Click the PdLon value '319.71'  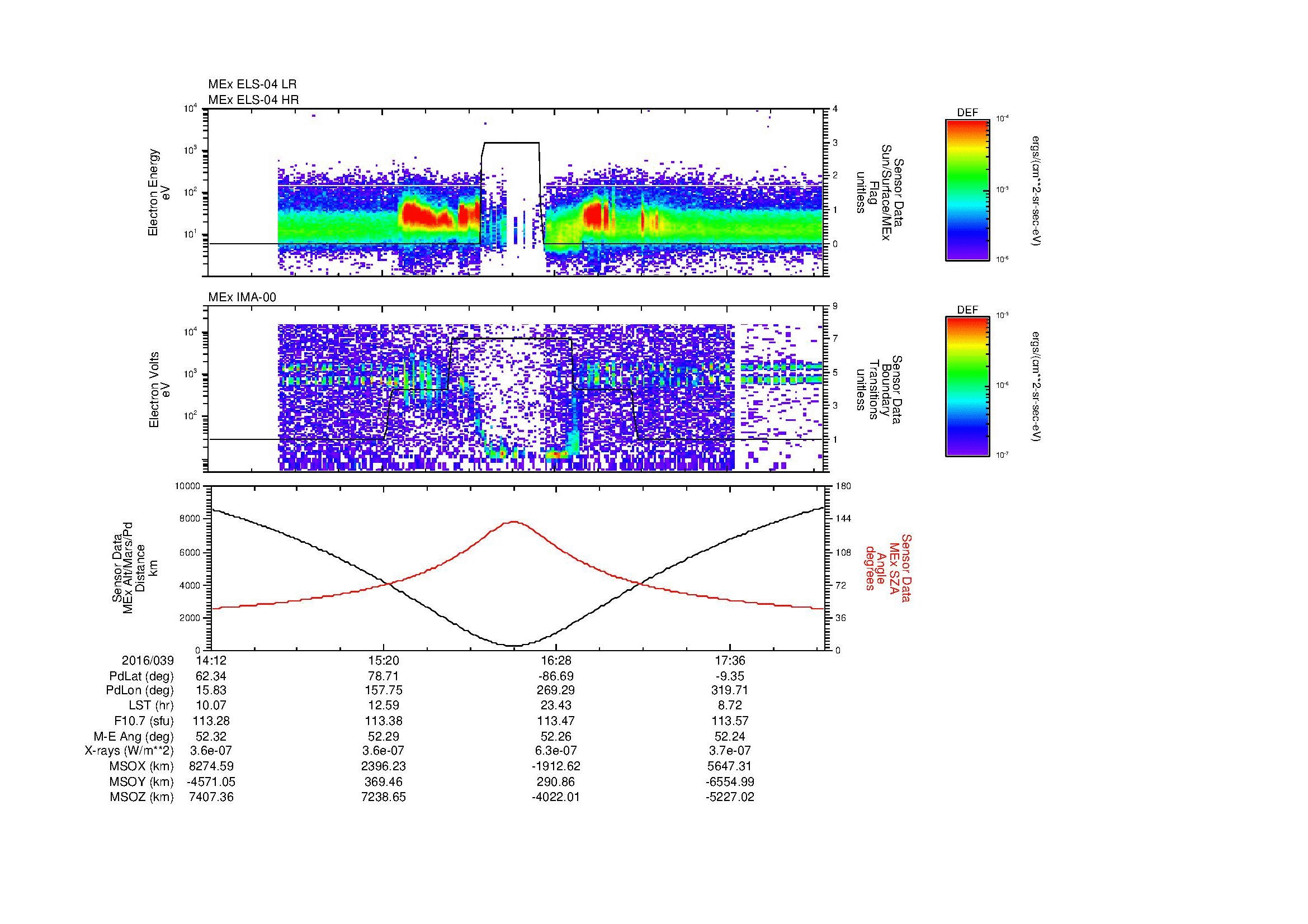(730, 690)
